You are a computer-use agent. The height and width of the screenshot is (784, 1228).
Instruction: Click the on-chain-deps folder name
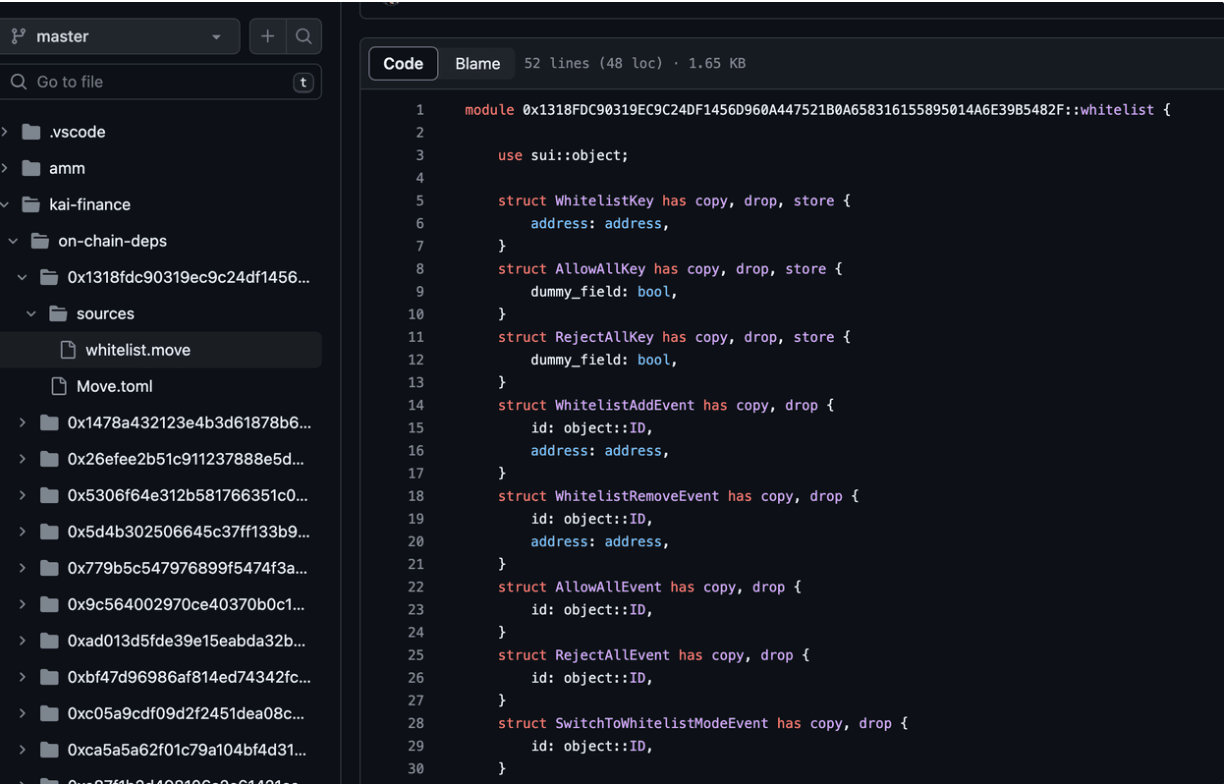coord(113,241)
